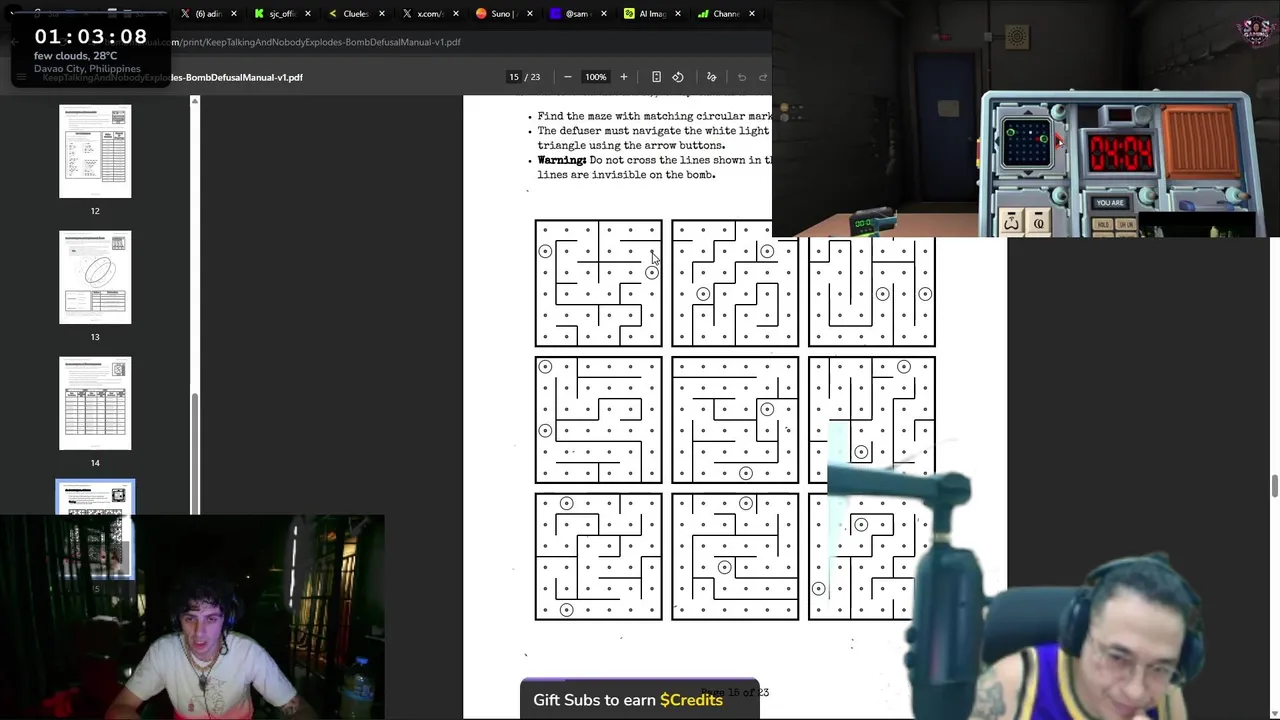Click the YOU ARE display on the bomb

1110,203
